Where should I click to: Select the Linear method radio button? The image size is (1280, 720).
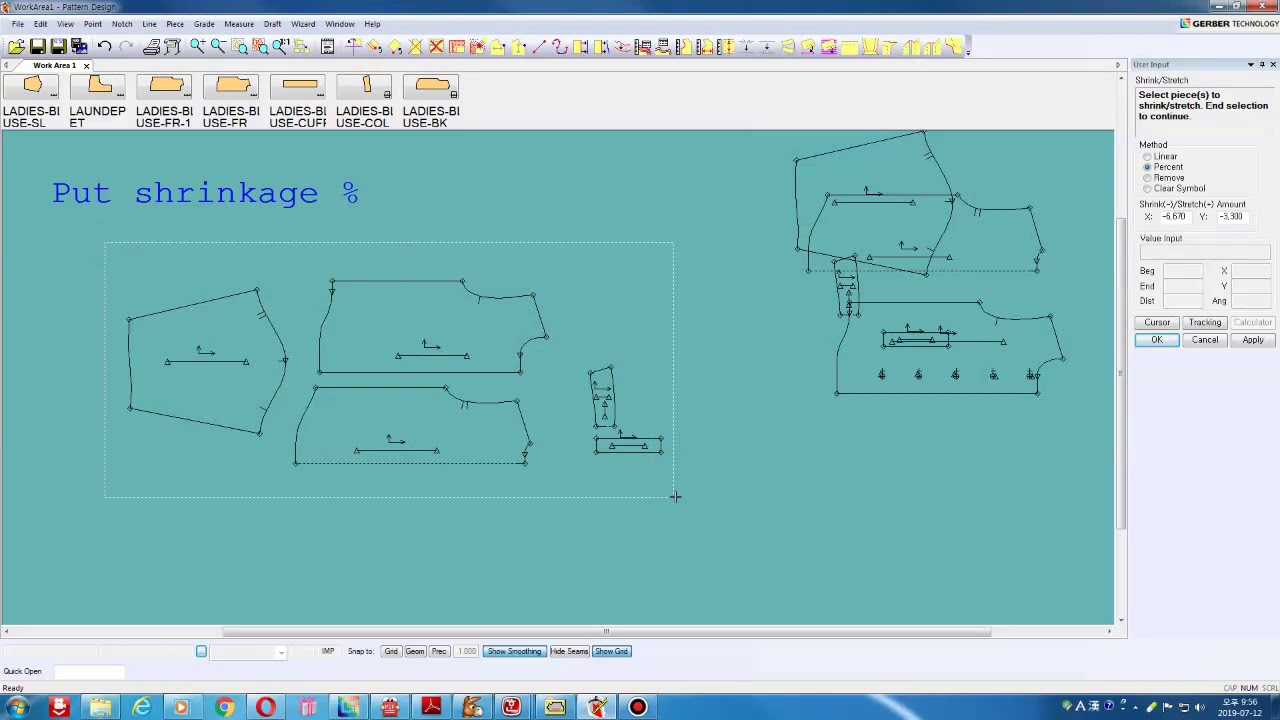click(1147, 157)
